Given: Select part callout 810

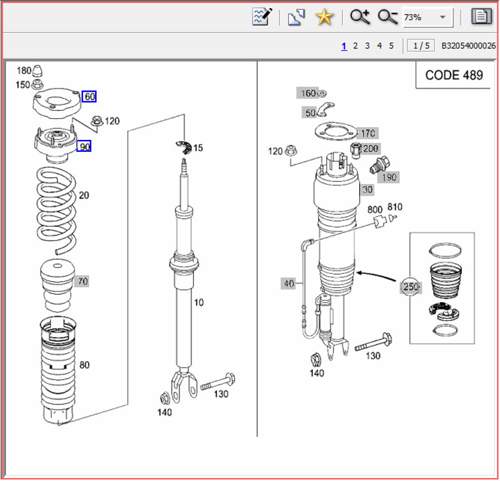Looking at the screenshot, I should tap(395, 207).
